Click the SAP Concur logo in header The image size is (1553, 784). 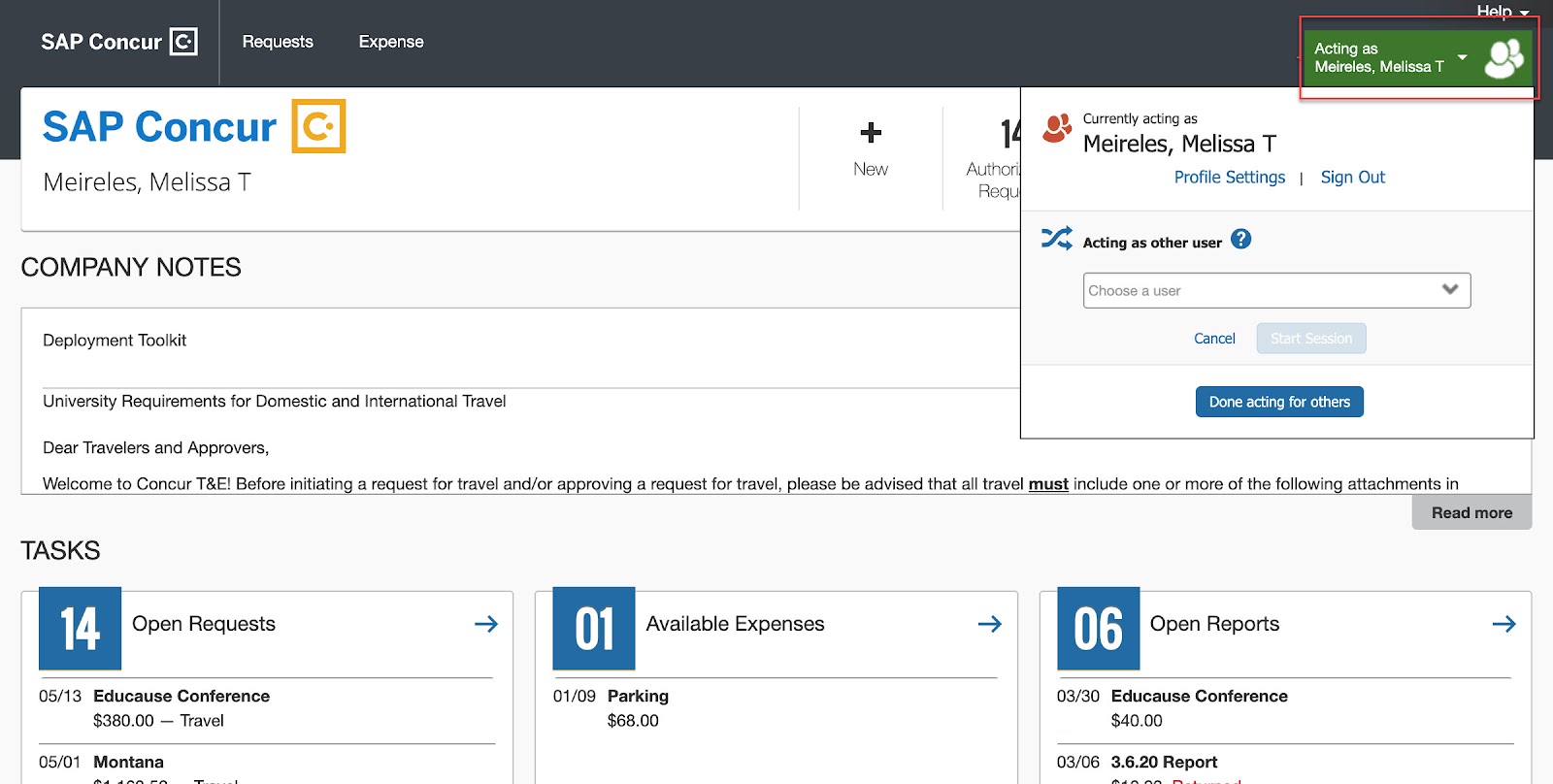(118, 42)
